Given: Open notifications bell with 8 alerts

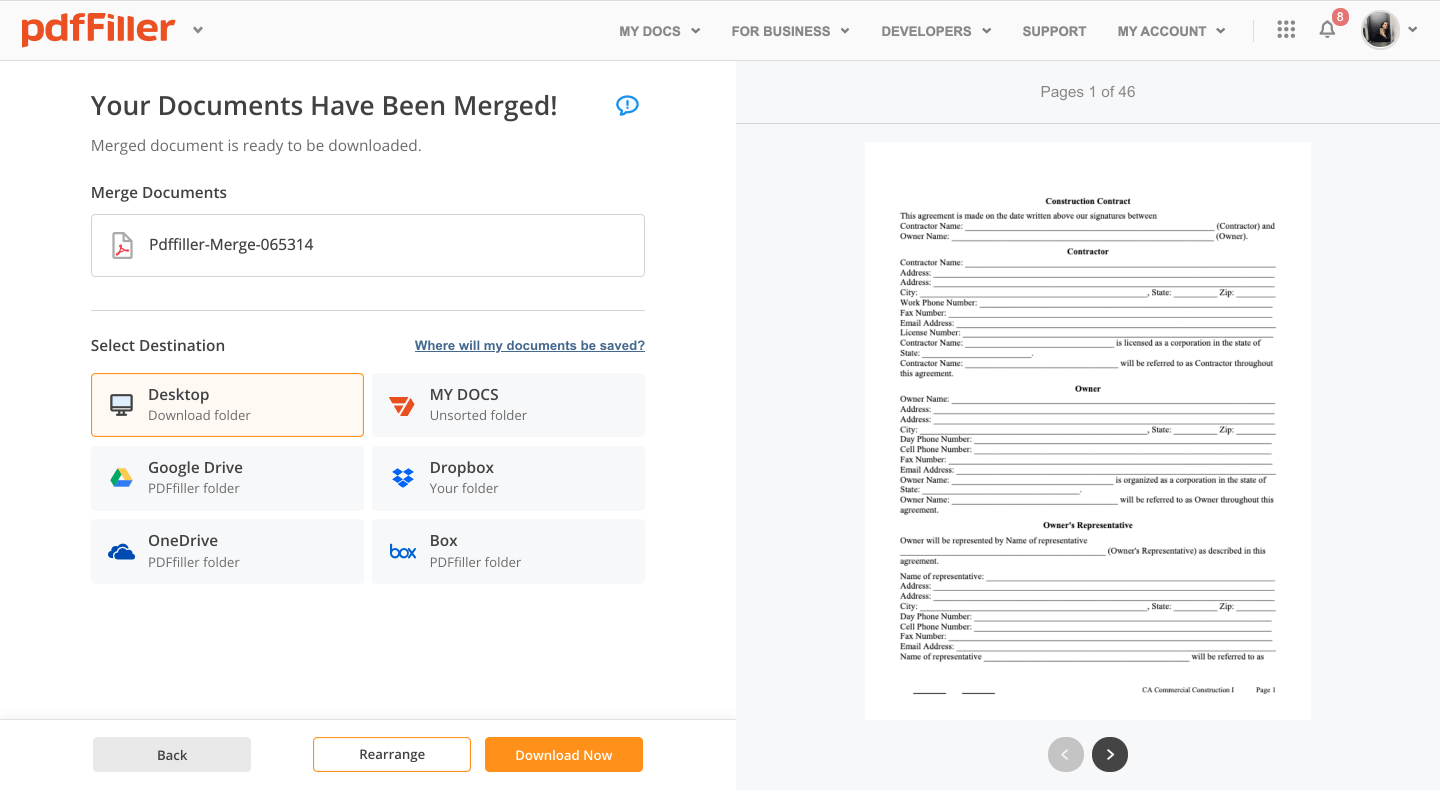Looking at the screenshot, I should point(1328,29).
